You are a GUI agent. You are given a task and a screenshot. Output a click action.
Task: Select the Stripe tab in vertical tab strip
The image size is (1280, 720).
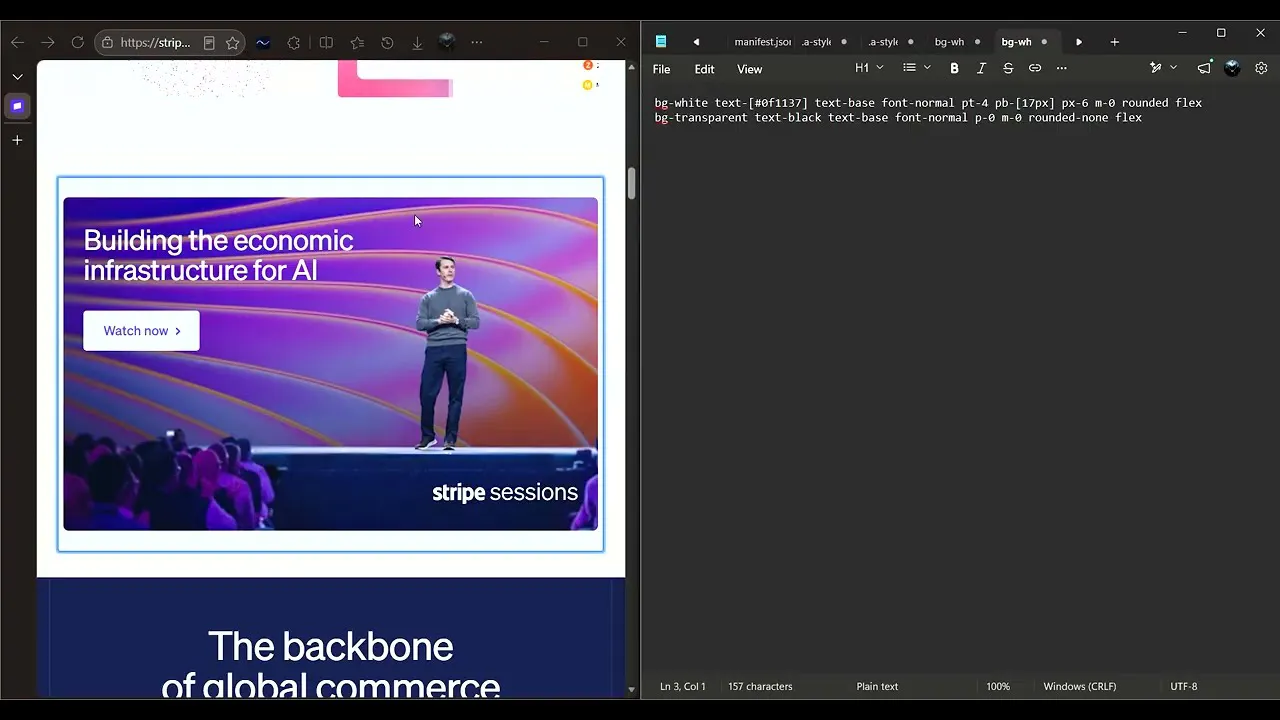(17, 106)
